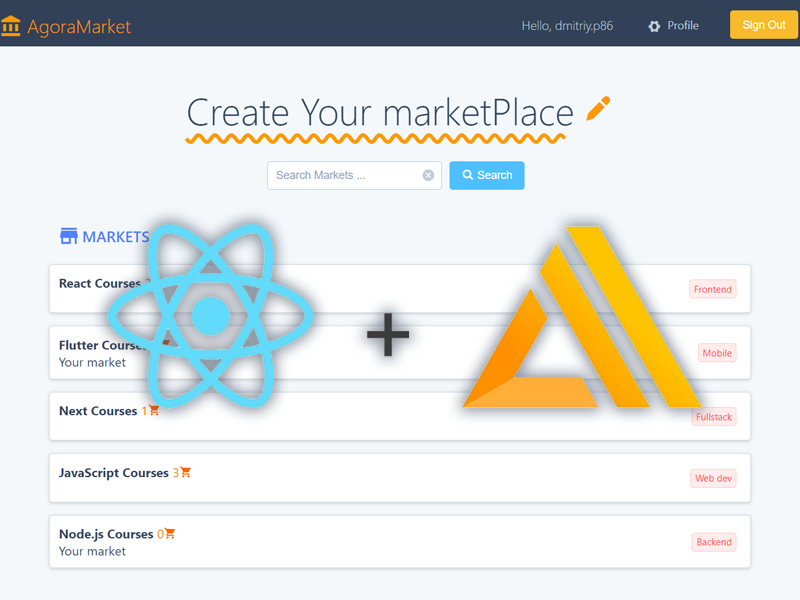The height and width of the screenshot is (600, 800).
Task: Open the Next Courses market
Action: [x=98, y=411]
